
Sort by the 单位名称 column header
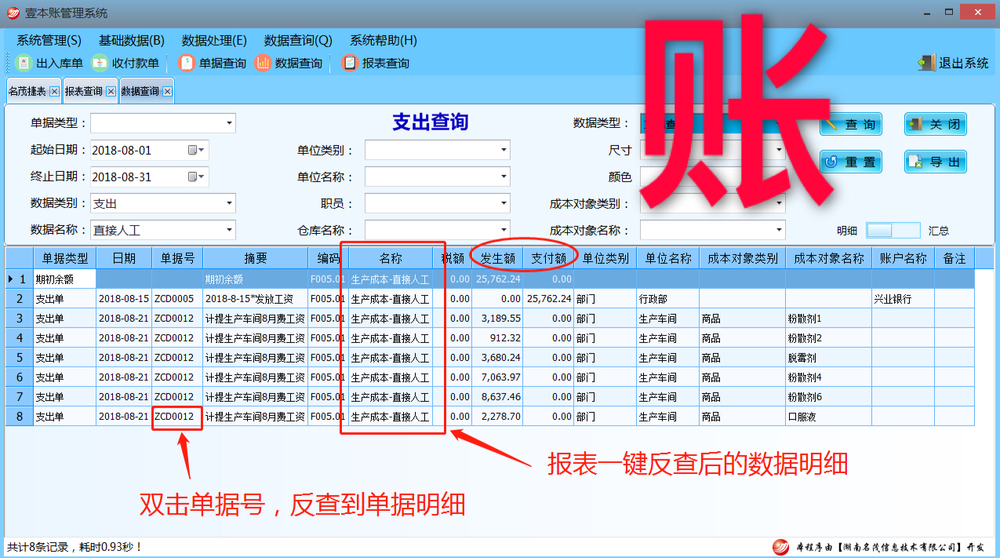pyautogui.click(x=668, y=258)
